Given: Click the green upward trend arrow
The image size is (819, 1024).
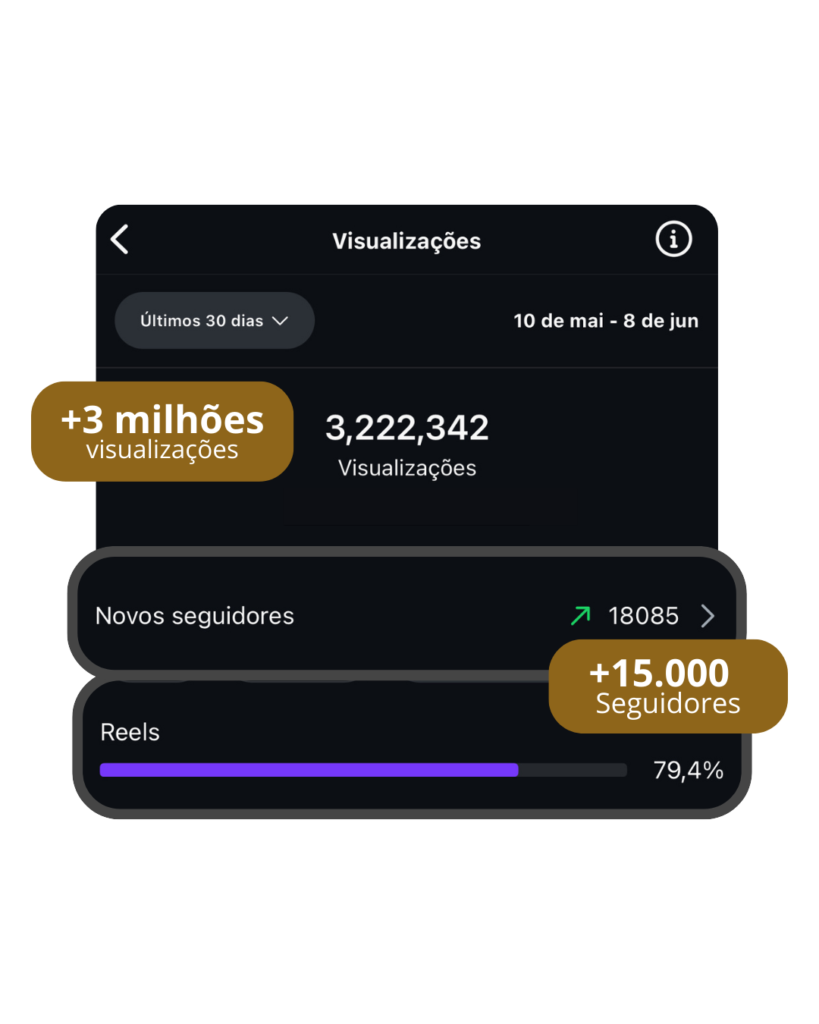Looking at the screenshot, I should [580, 616].
